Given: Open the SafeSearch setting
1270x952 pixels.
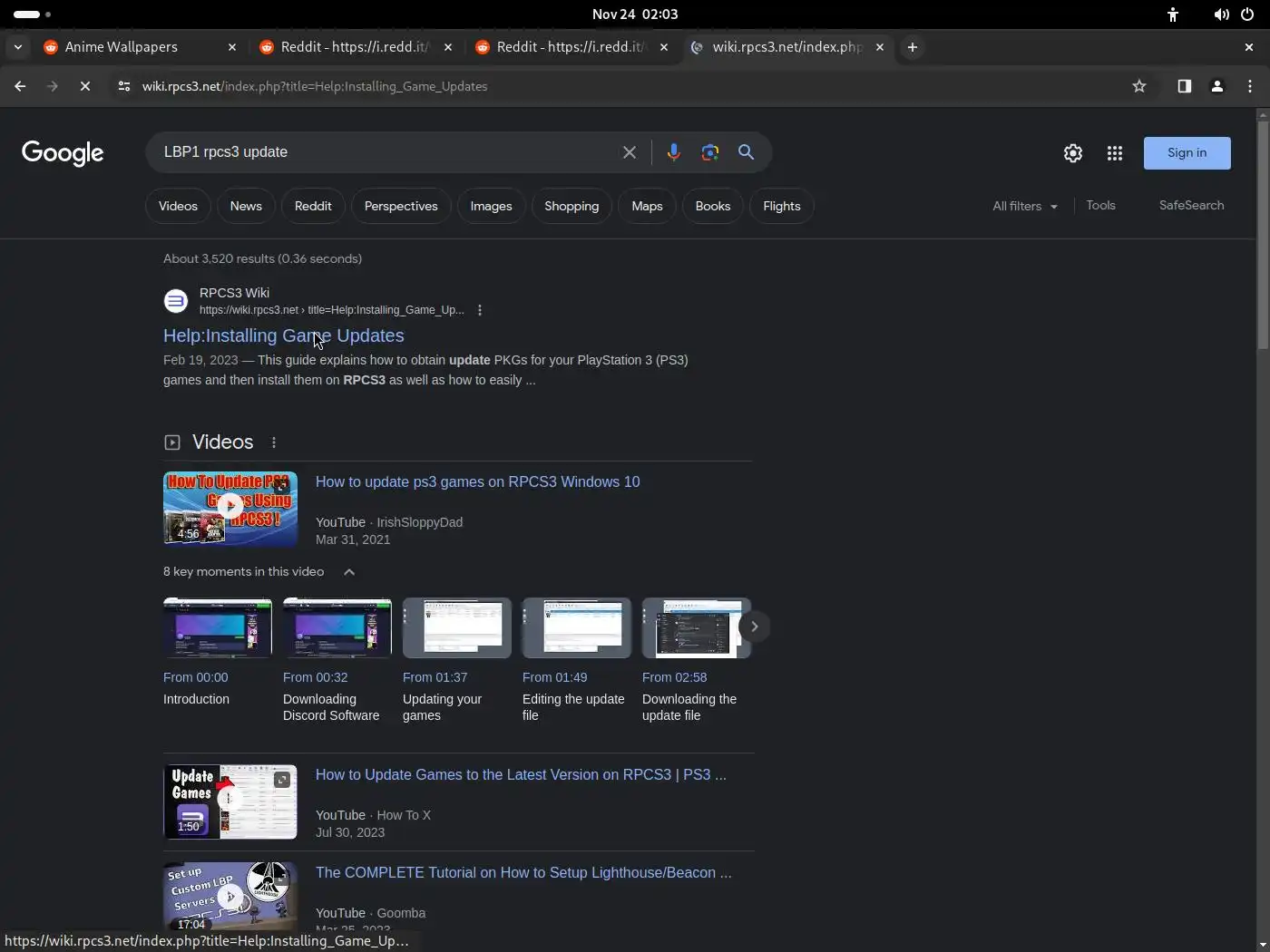Looking at the screenshot, I should (x=1191, y=205).
